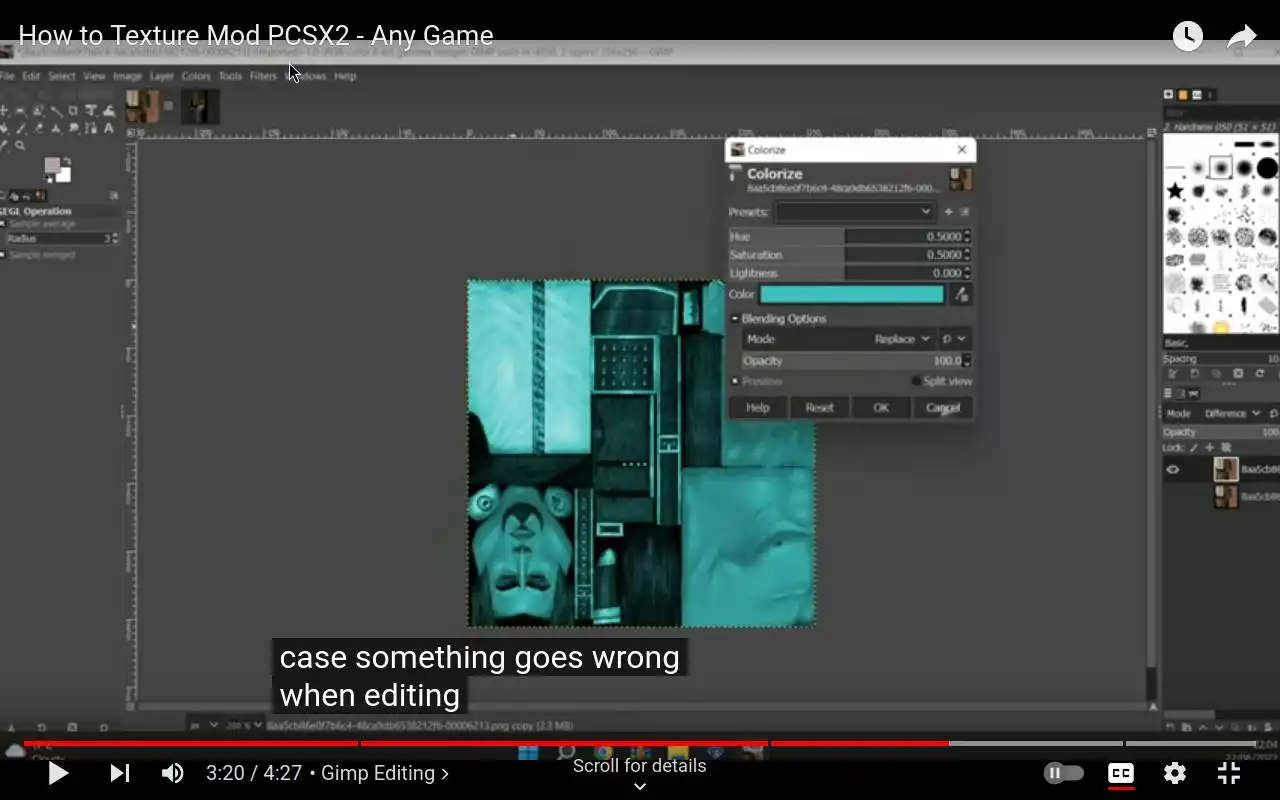Add video to Watch later
The height and width of the screenshot is (800, 1280).
coord(1187,37)
